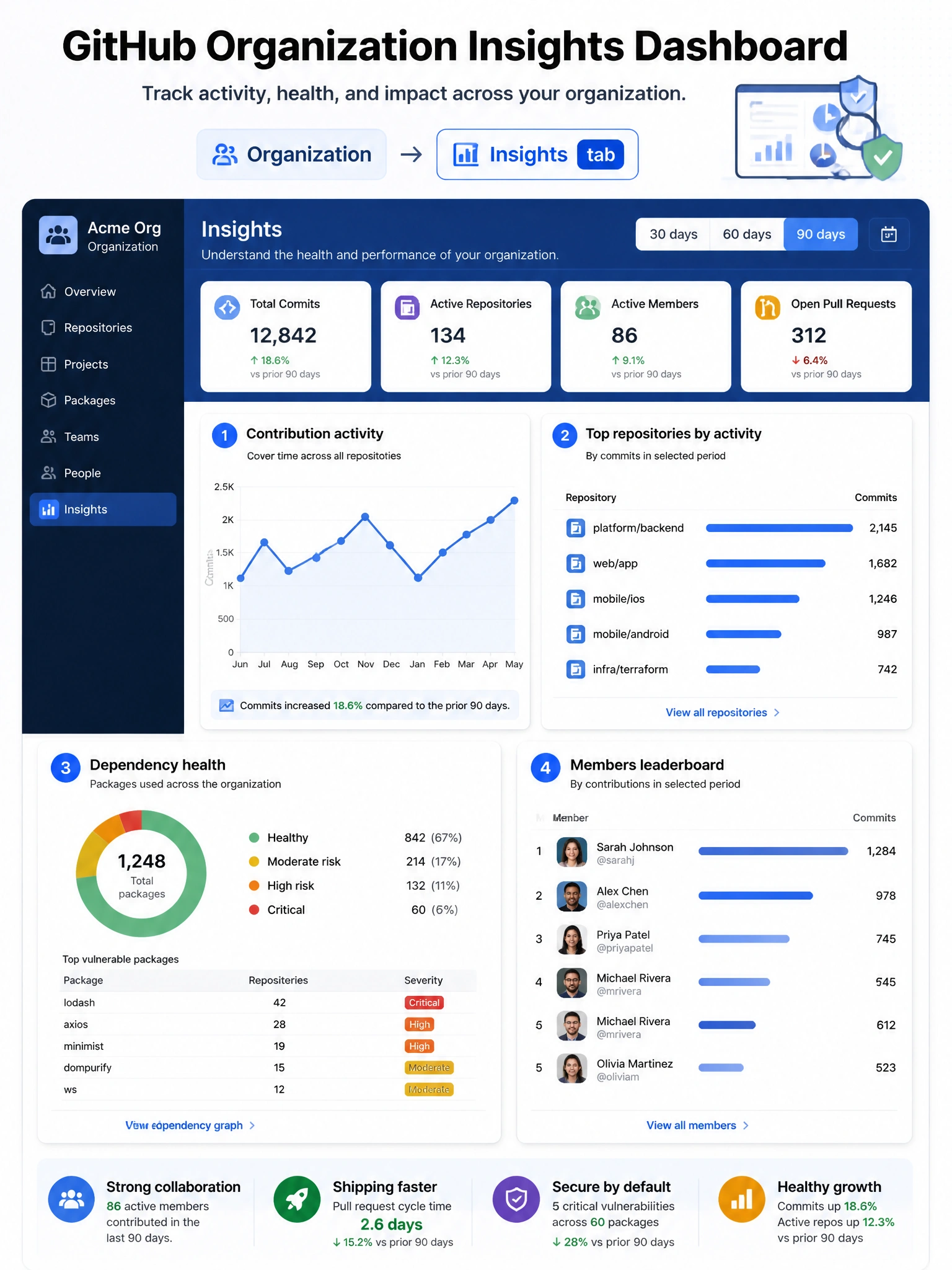
Task: Click the Organization button at the top
Action: pyautogui.click(x=291, y=154)
